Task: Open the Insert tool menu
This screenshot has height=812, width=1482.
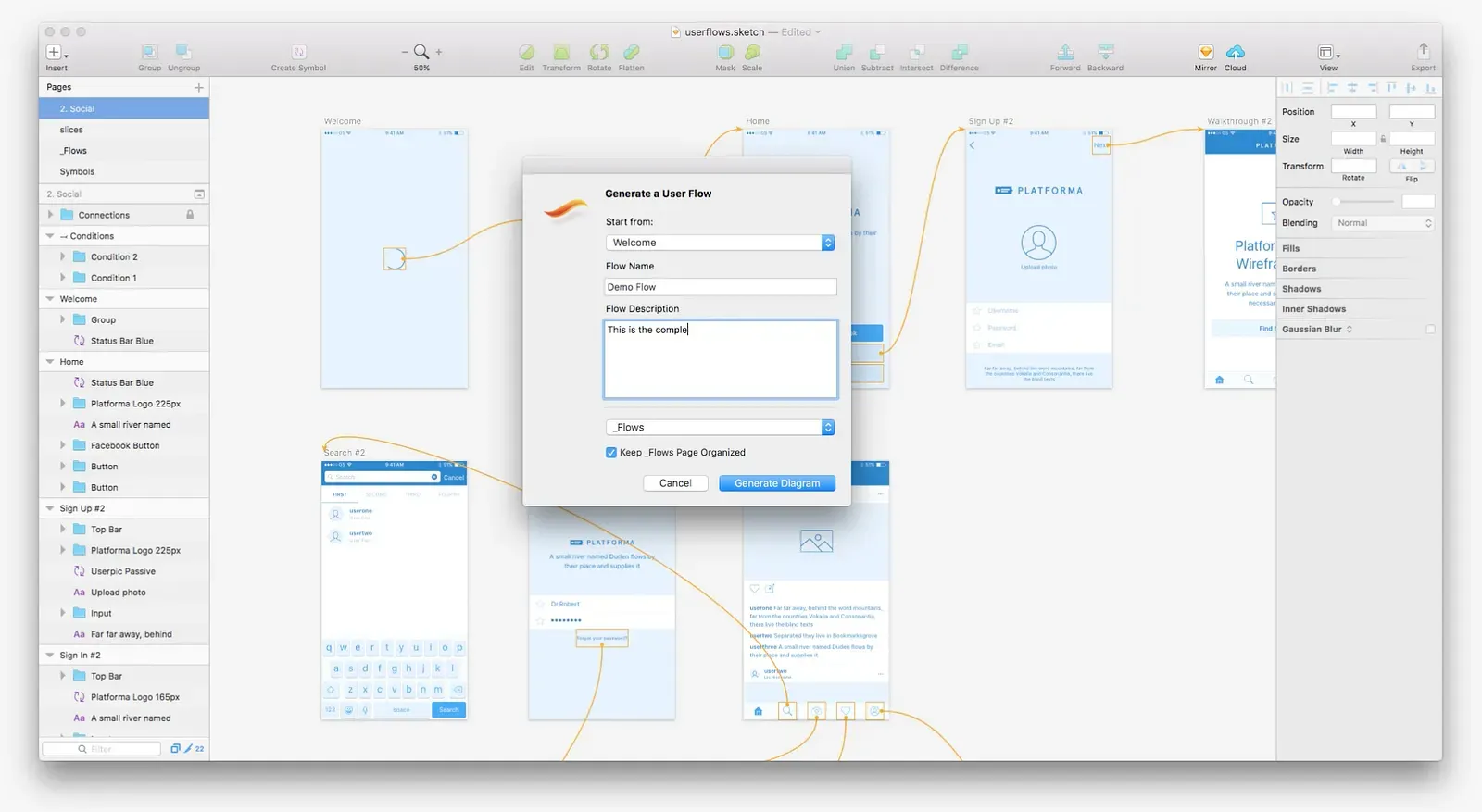Action: (56, 53)
